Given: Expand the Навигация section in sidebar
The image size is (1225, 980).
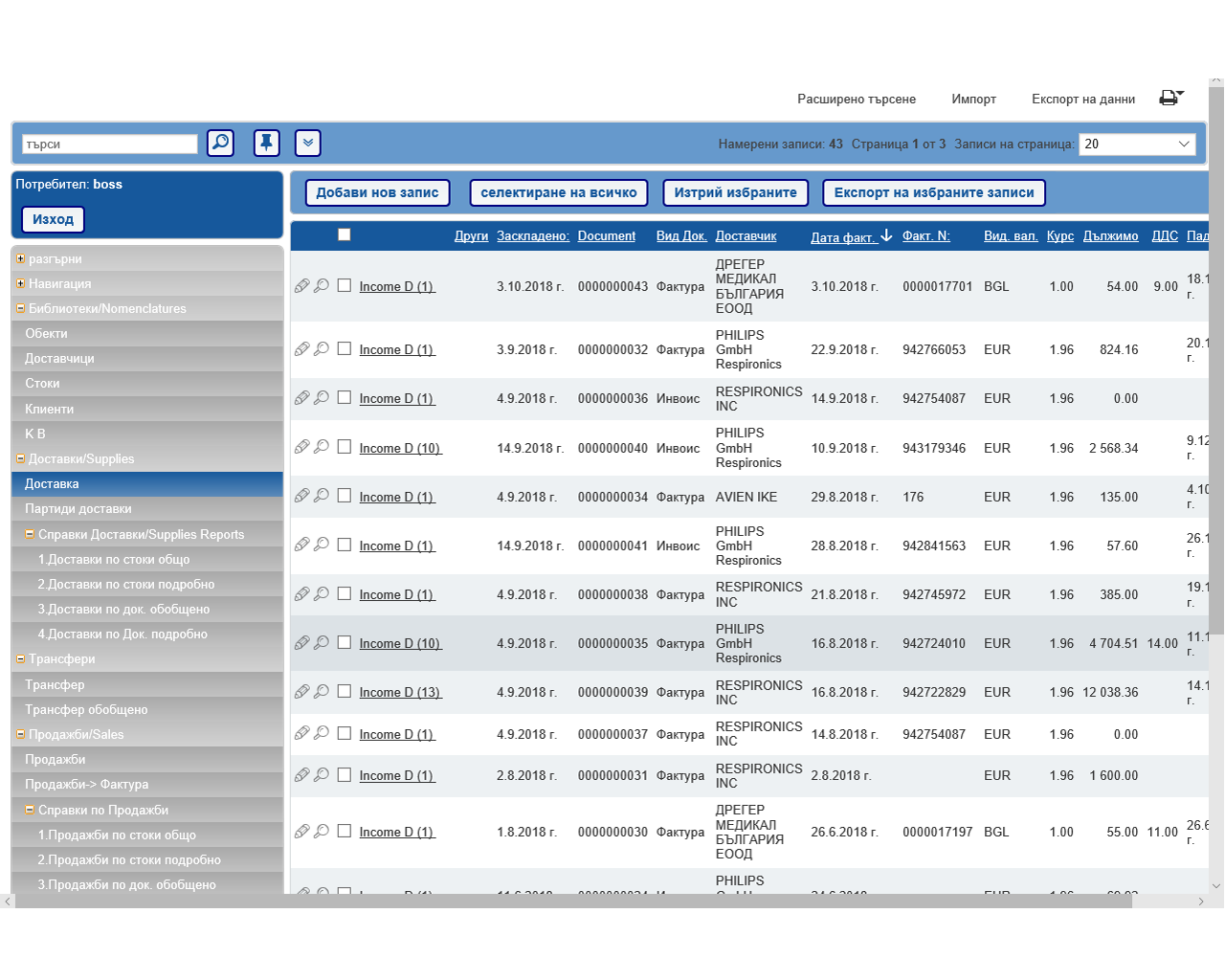Looking at the screenshot, I should tap(20, 284).
